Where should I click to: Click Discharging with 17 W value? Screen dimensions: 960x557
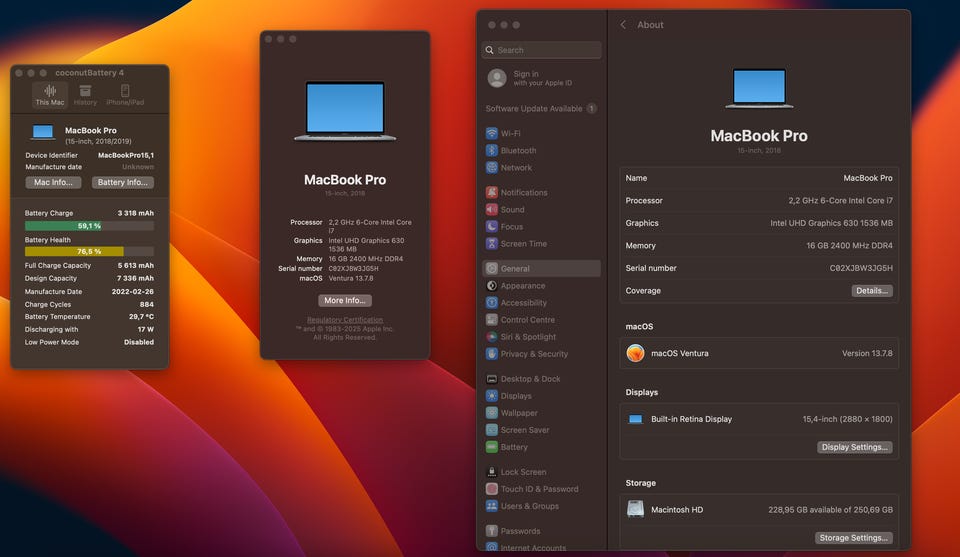[x=145, y=329]
